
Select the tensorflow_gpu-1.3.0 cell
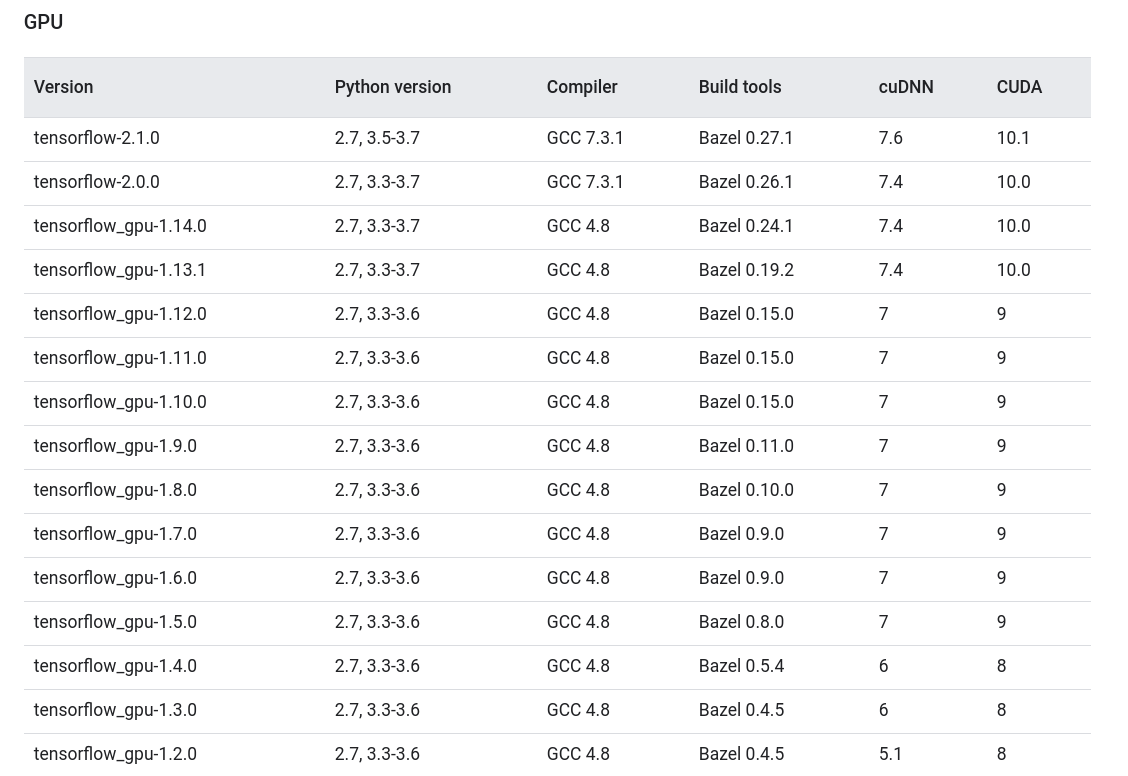pos(115,710)
